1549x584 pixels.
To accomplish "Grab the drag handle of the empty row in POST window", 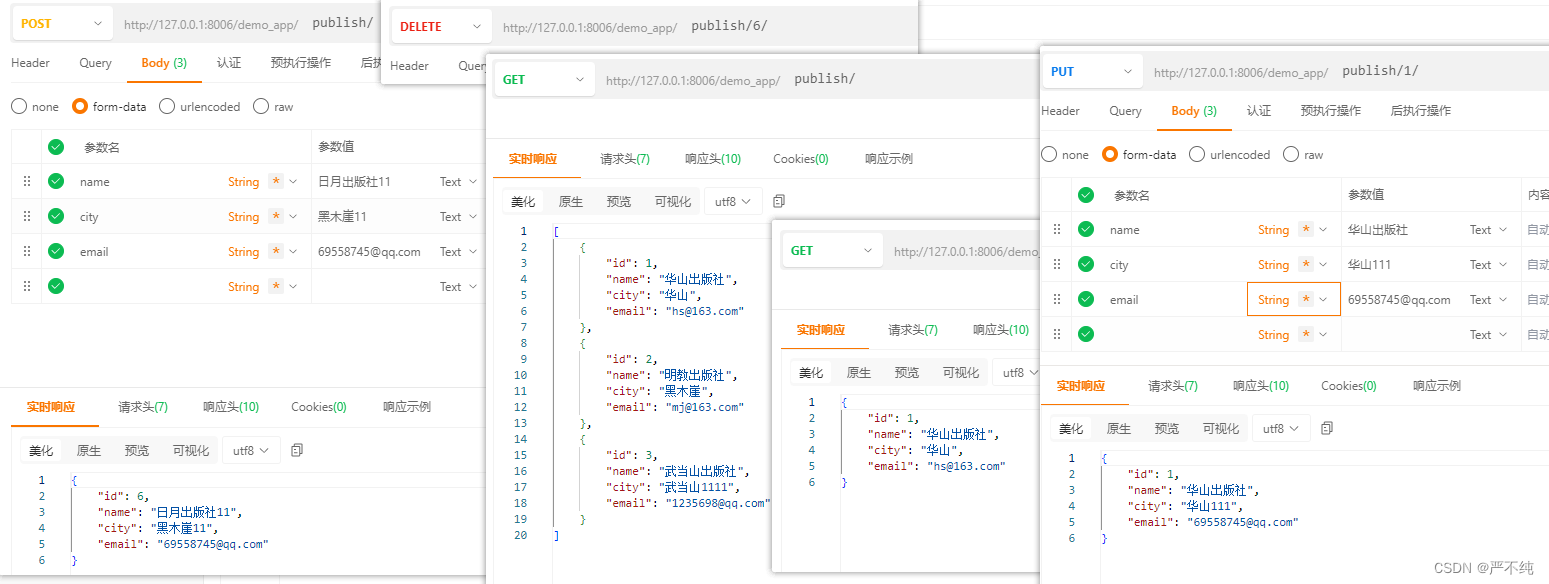I will 27,287.
